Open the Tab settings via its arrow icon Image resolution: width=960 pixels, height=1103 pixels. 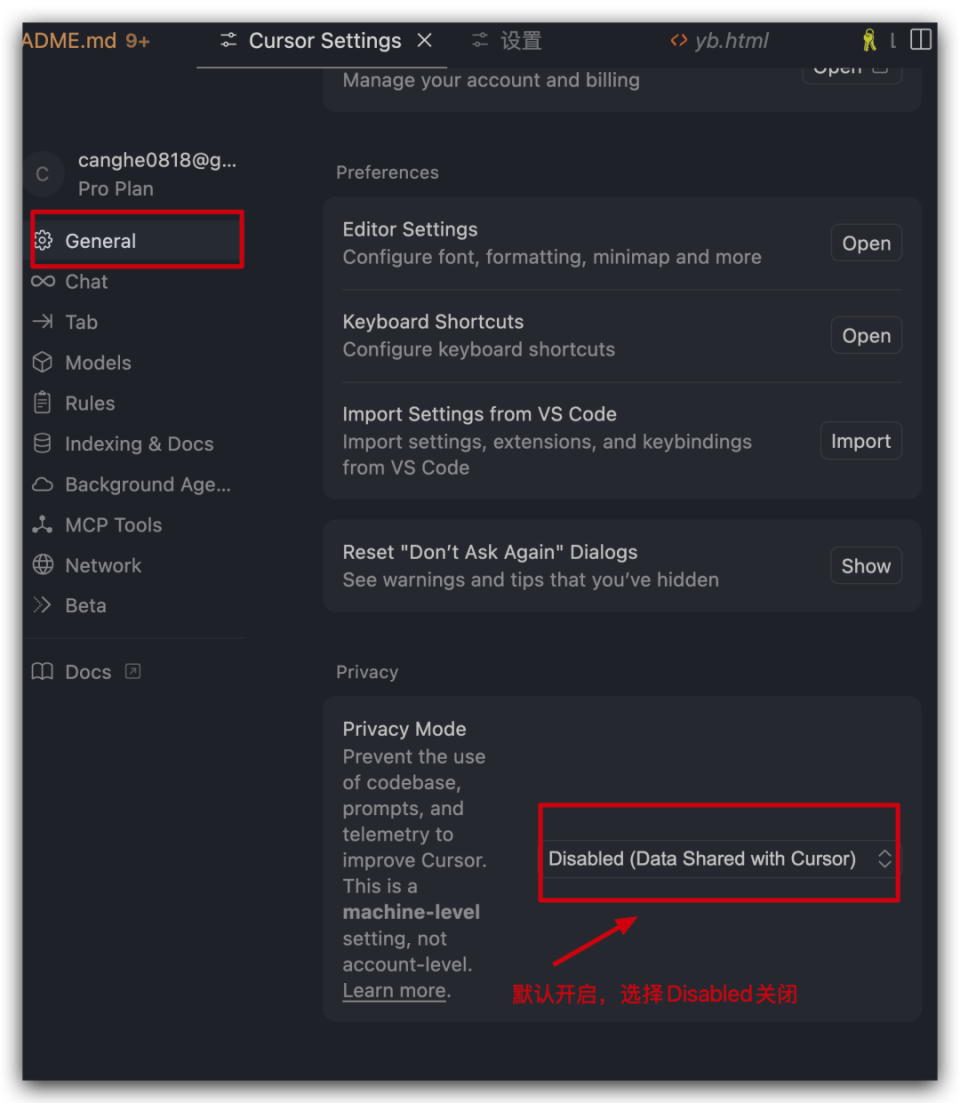point(42,322)
